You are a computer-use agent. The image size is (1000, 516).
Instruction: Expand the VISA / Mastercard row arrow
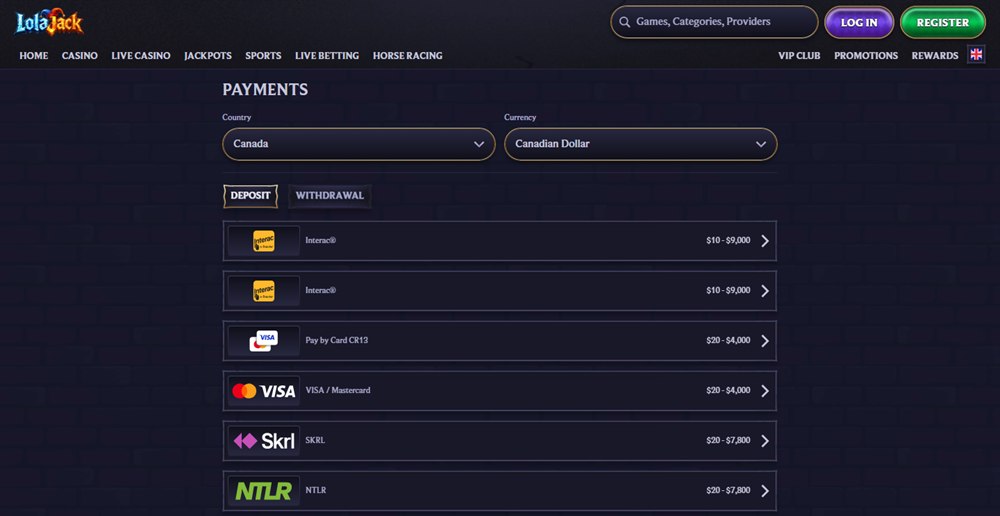coord(765,391)
